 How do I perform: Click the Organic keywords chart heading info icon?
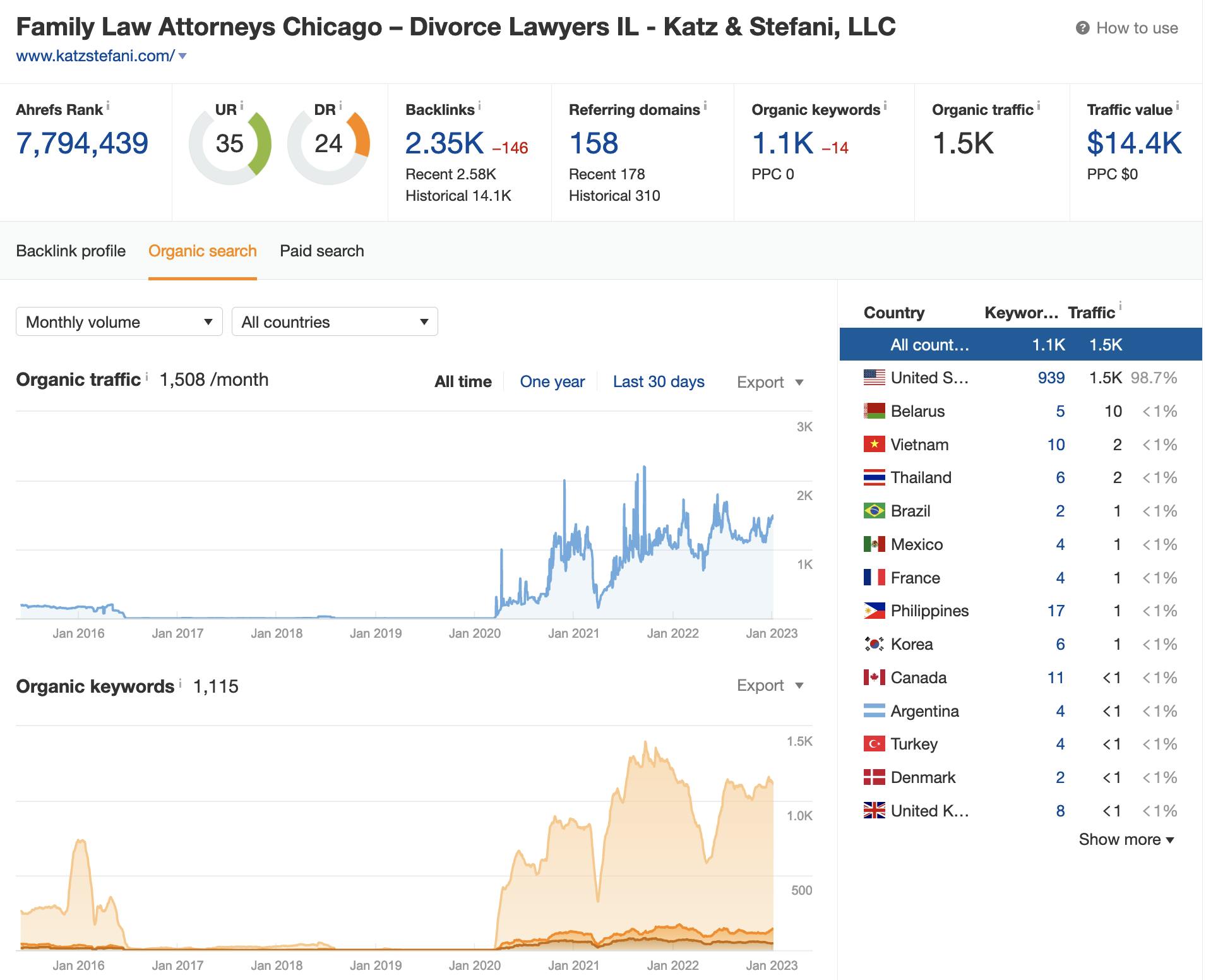181,683
